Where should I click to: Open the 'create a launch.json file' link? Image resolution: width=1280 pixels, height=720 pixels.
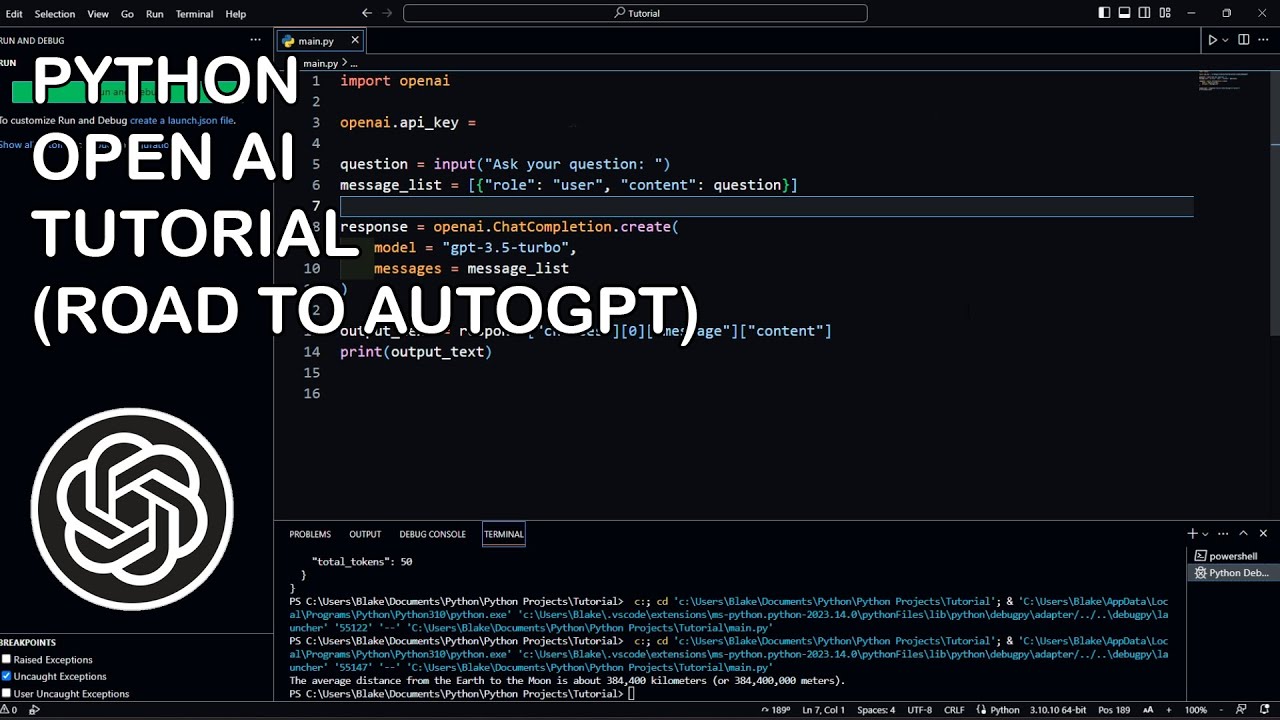[x=182, y=120]
